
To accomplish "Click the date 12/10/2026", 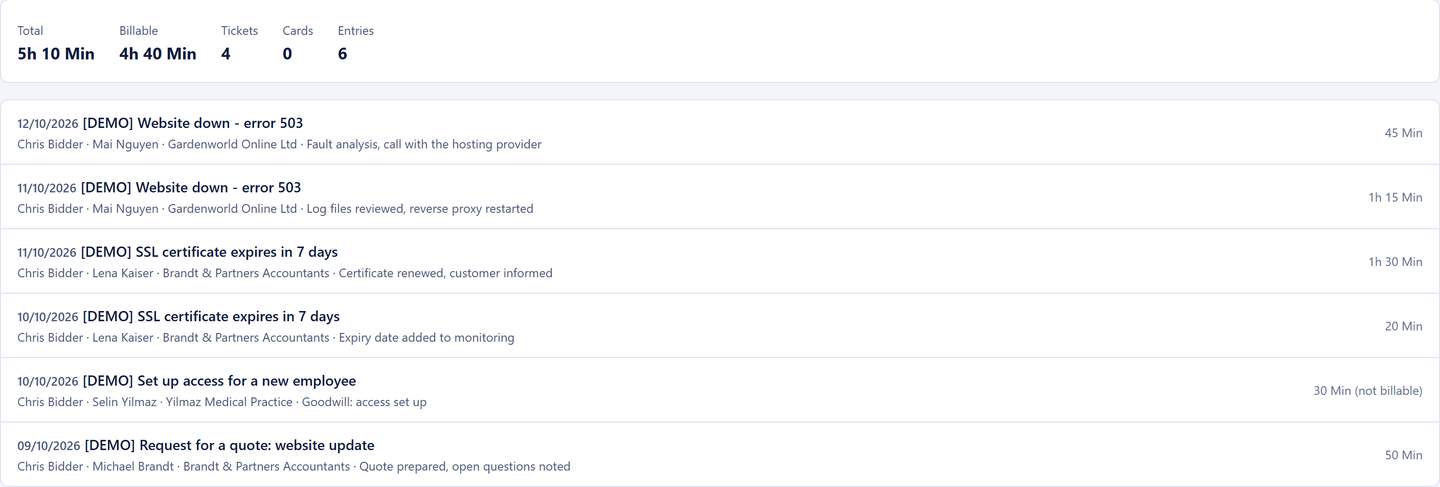I will click(x=48, y=124).
